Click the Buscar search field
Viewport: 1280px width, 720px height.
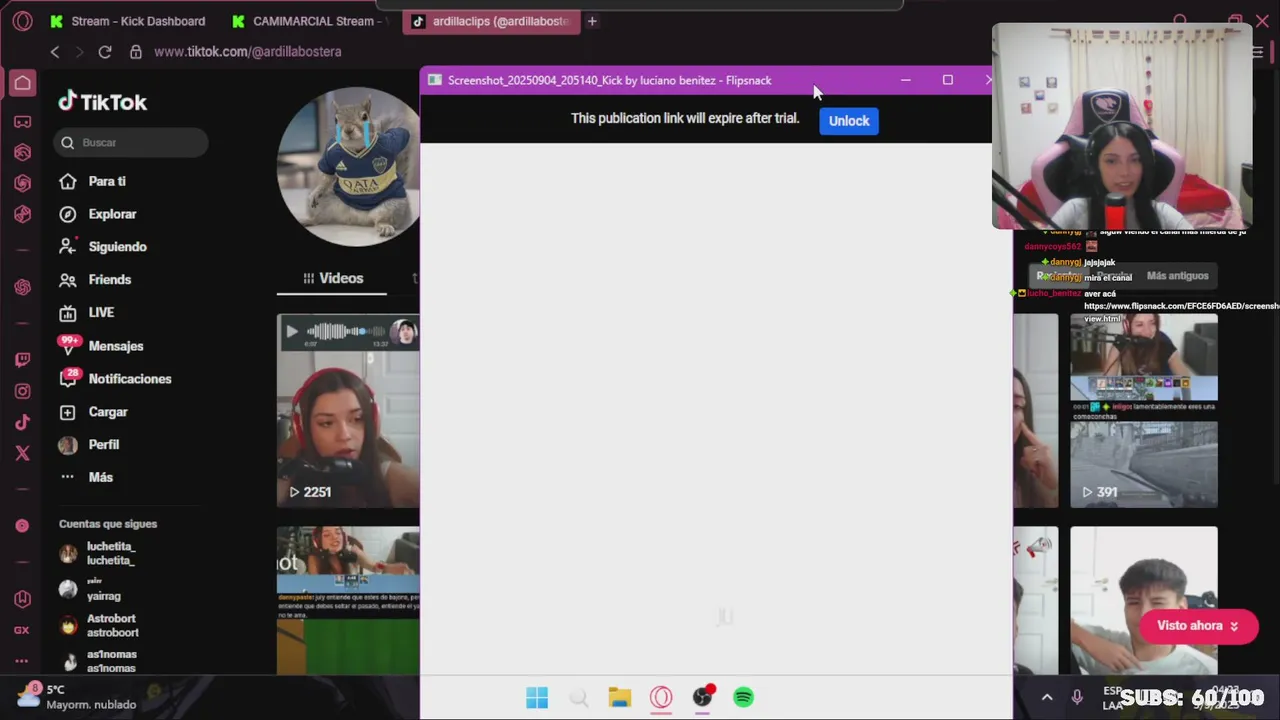pyautogui.click(x=131, y=143)
